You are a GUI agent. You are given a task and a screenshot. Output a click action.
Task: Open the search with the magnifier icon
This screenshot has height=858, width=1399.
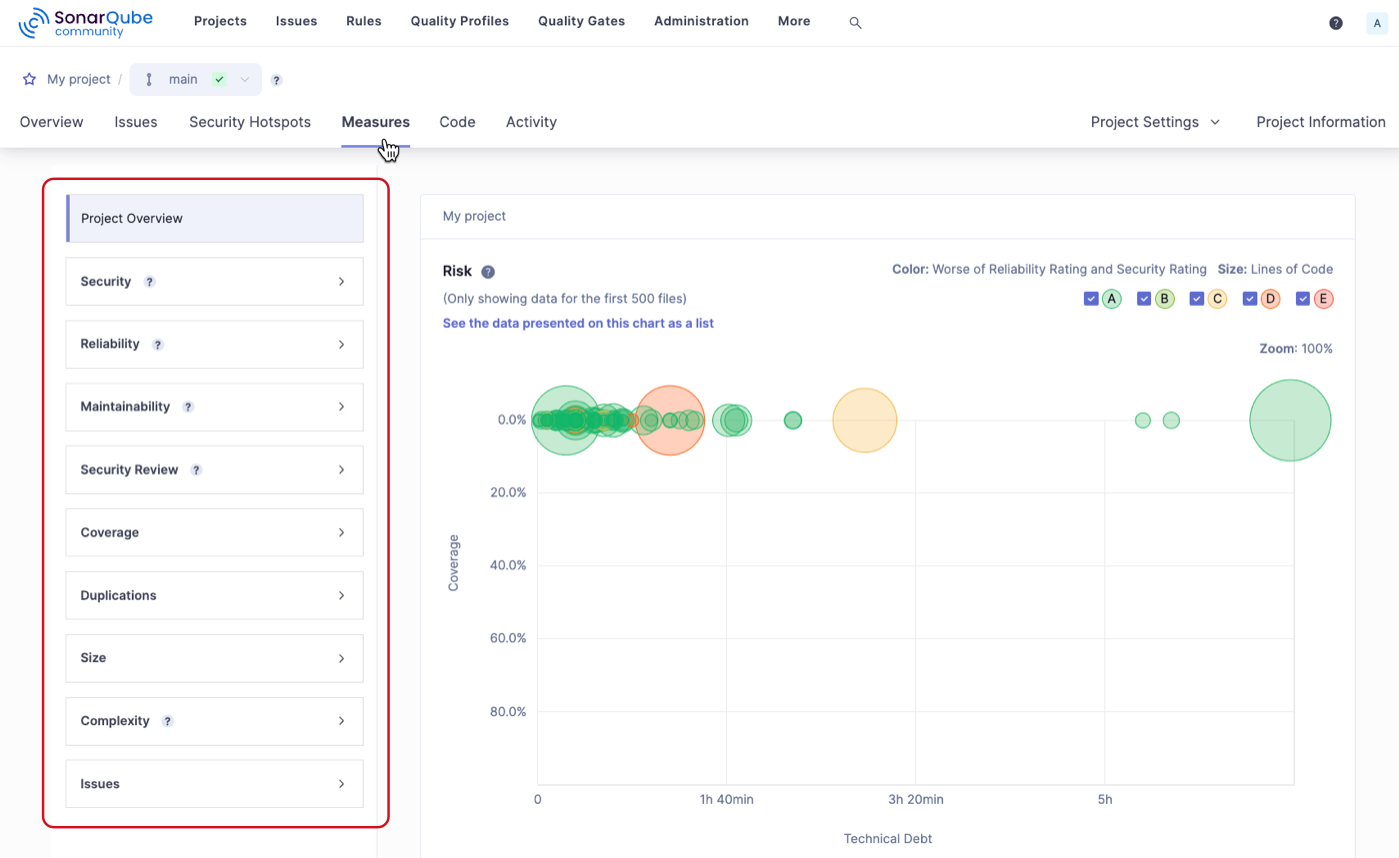tap(855, 21)
